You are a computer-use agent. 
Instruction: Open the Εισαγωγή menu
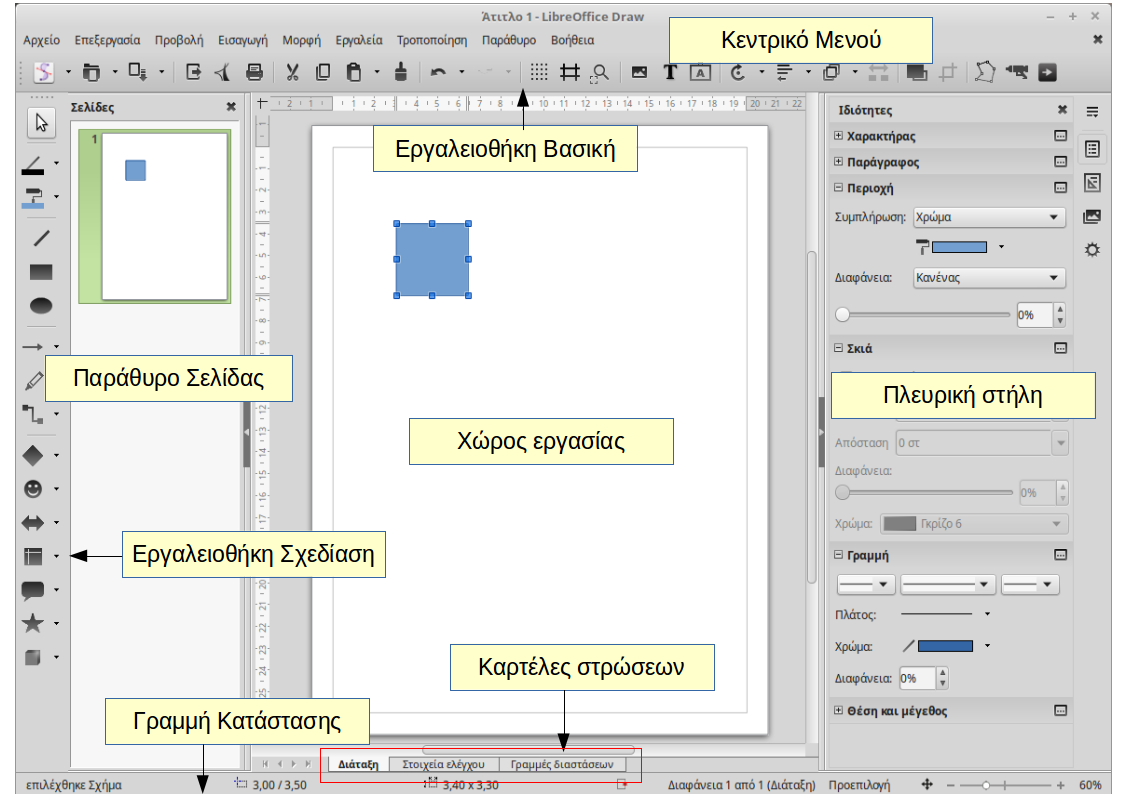point(243,40)
